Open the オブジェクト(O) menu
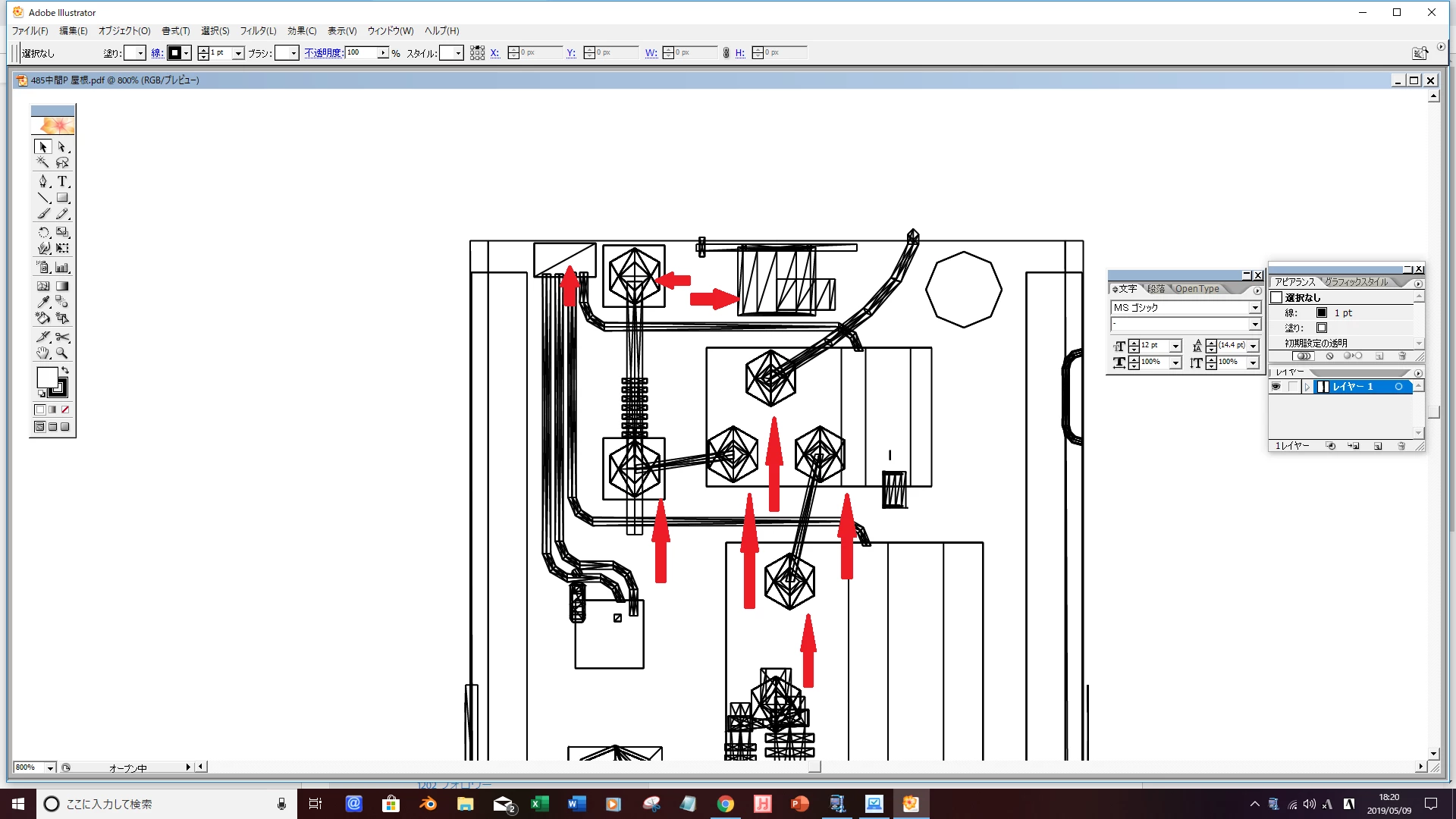Viewport: 1456px width, 819px height. (x=124, y=31)
